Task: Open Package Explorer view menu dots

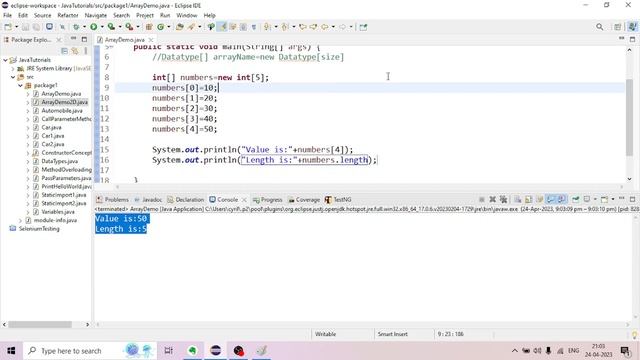Action: [x=86, y=51]
